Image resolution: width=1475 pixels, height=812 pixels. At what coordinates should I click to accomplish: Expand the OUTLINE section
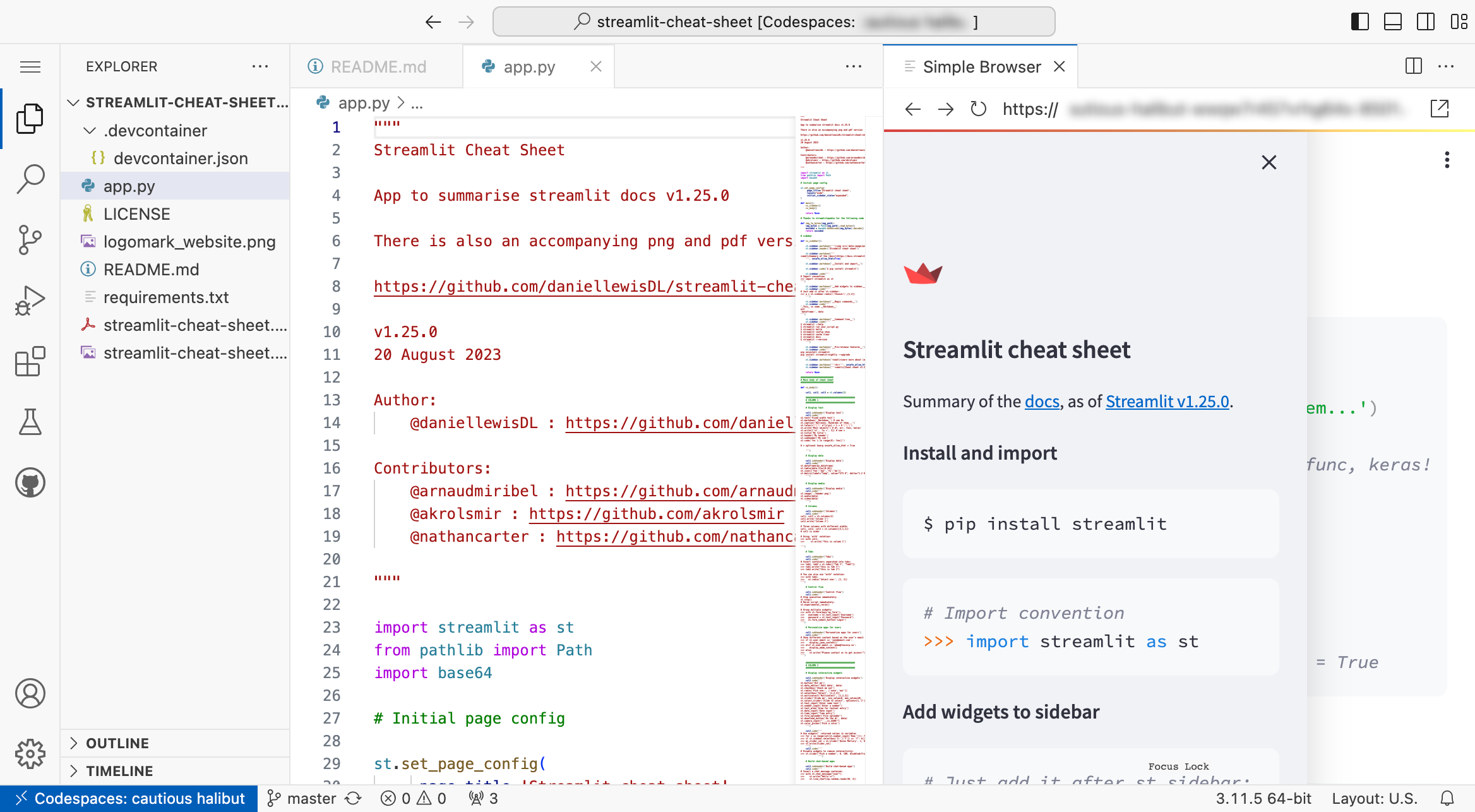(x=176, y=743)
